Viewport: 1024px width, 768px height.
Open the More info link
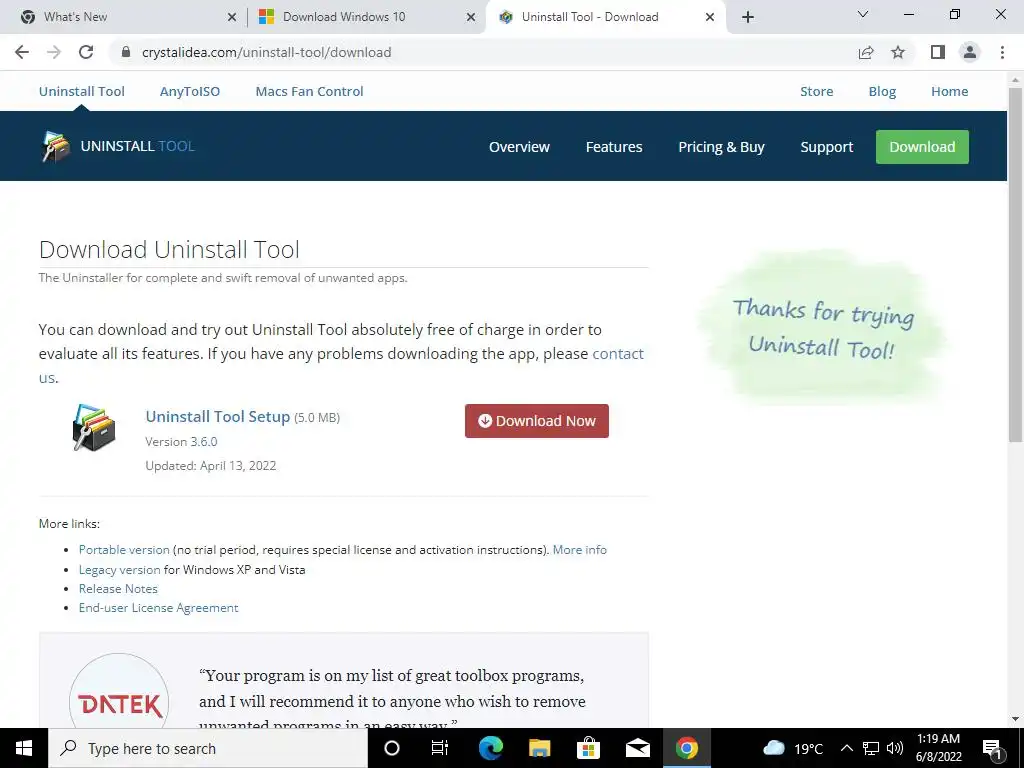[579, 550]
